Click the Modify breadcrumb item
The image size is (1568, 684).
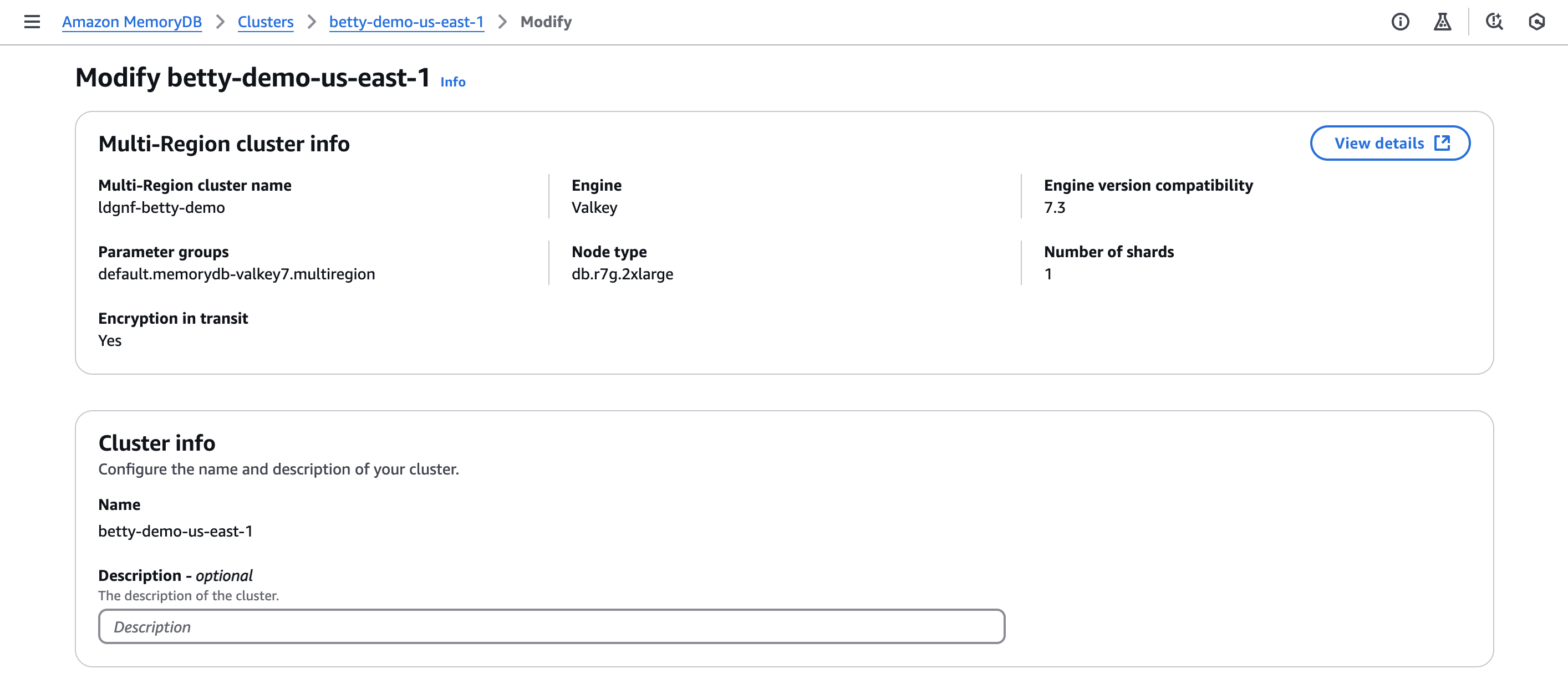click(x=546, y=22)
